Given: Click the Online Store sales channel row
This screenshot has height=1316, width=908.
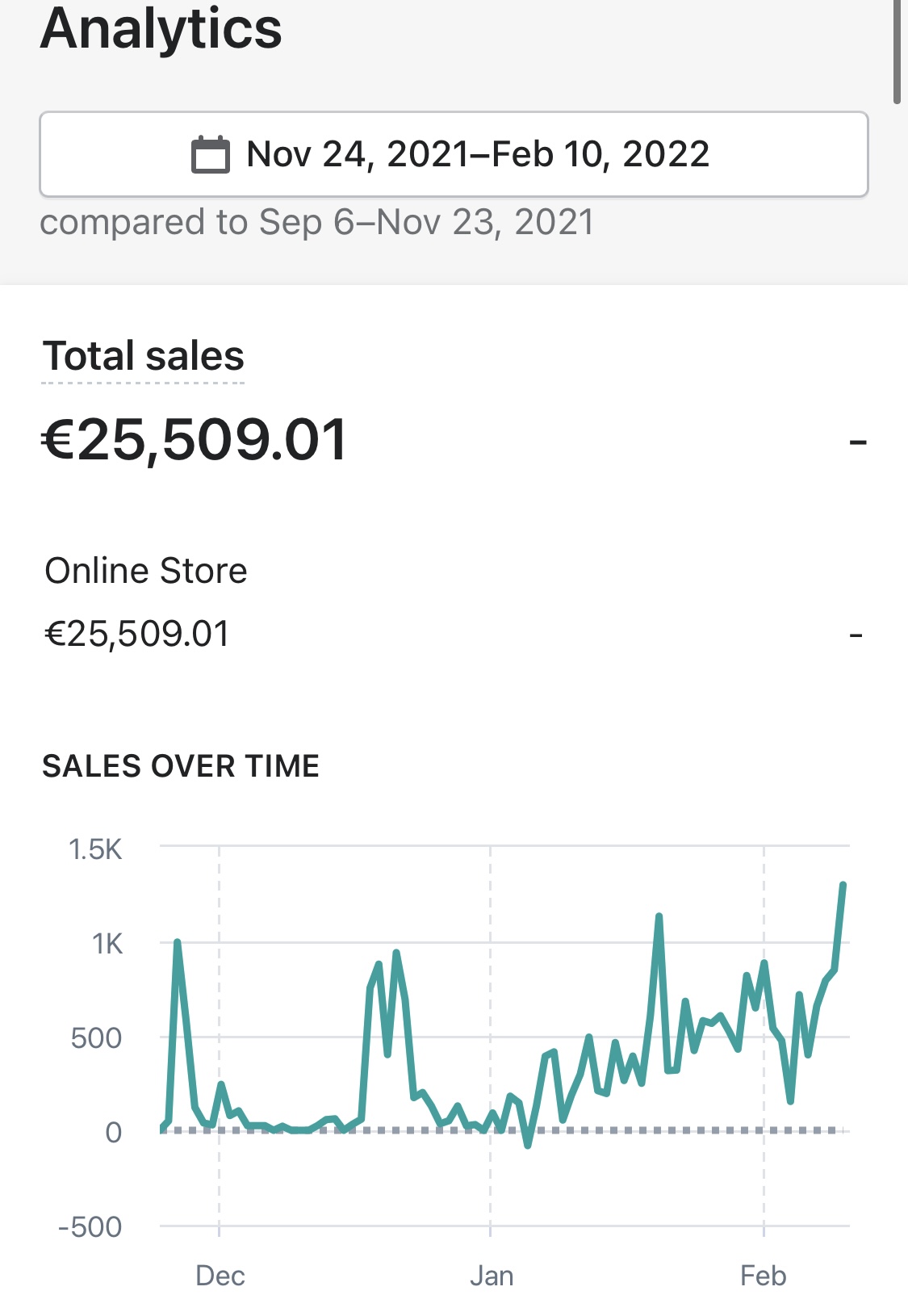Looking at the screenshot, I should [454, 602].
